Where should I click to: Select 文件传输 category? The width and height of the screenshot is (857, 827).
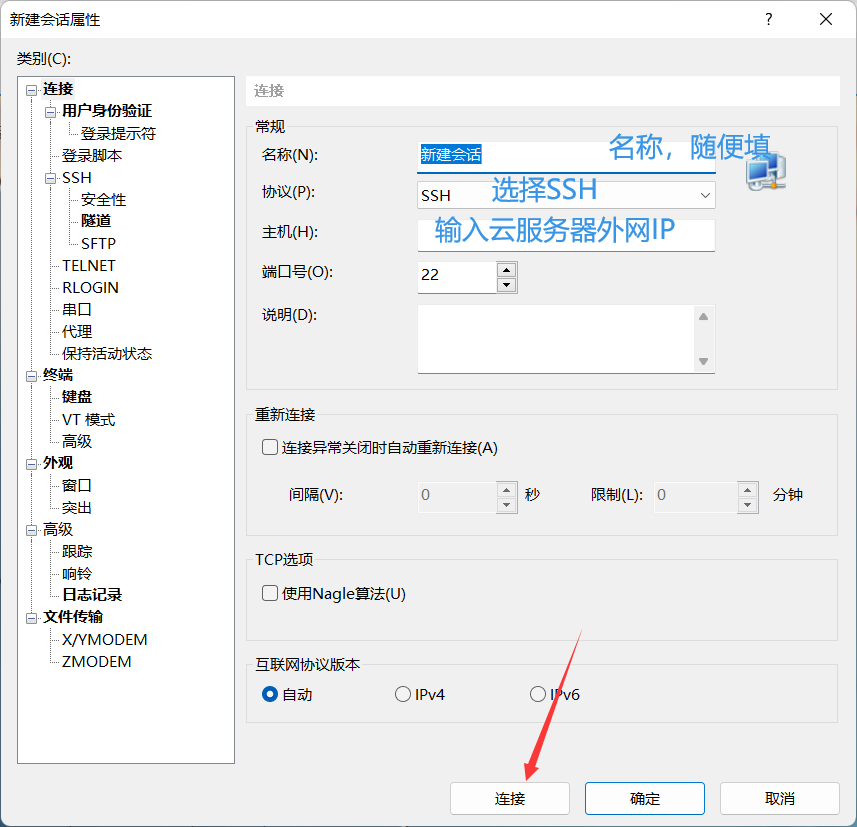click(x=73, y=617)
